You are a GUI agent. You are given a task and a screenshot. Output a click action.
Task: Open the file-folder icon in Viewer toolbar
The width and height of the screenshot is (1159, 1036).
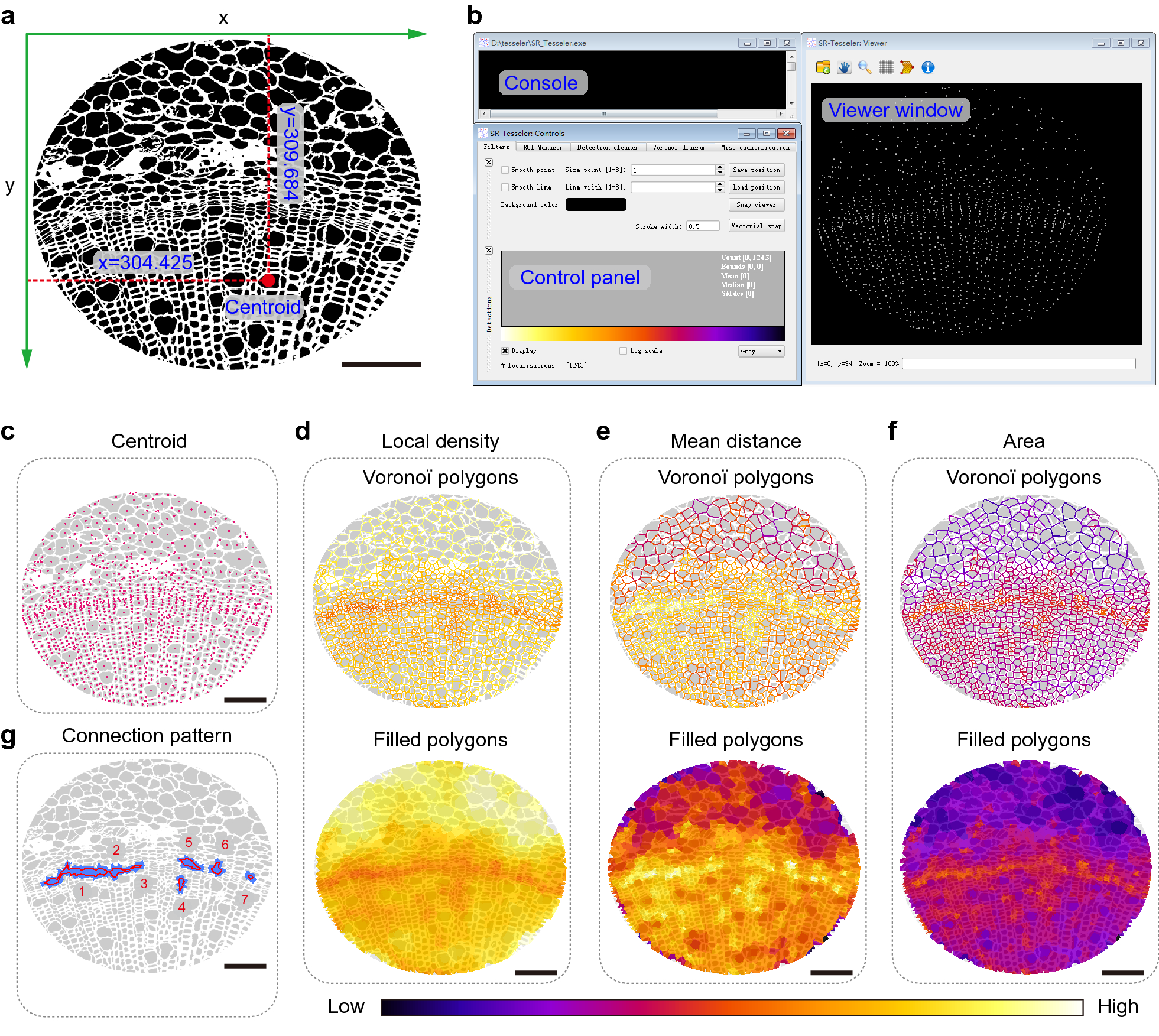[823, 67]
